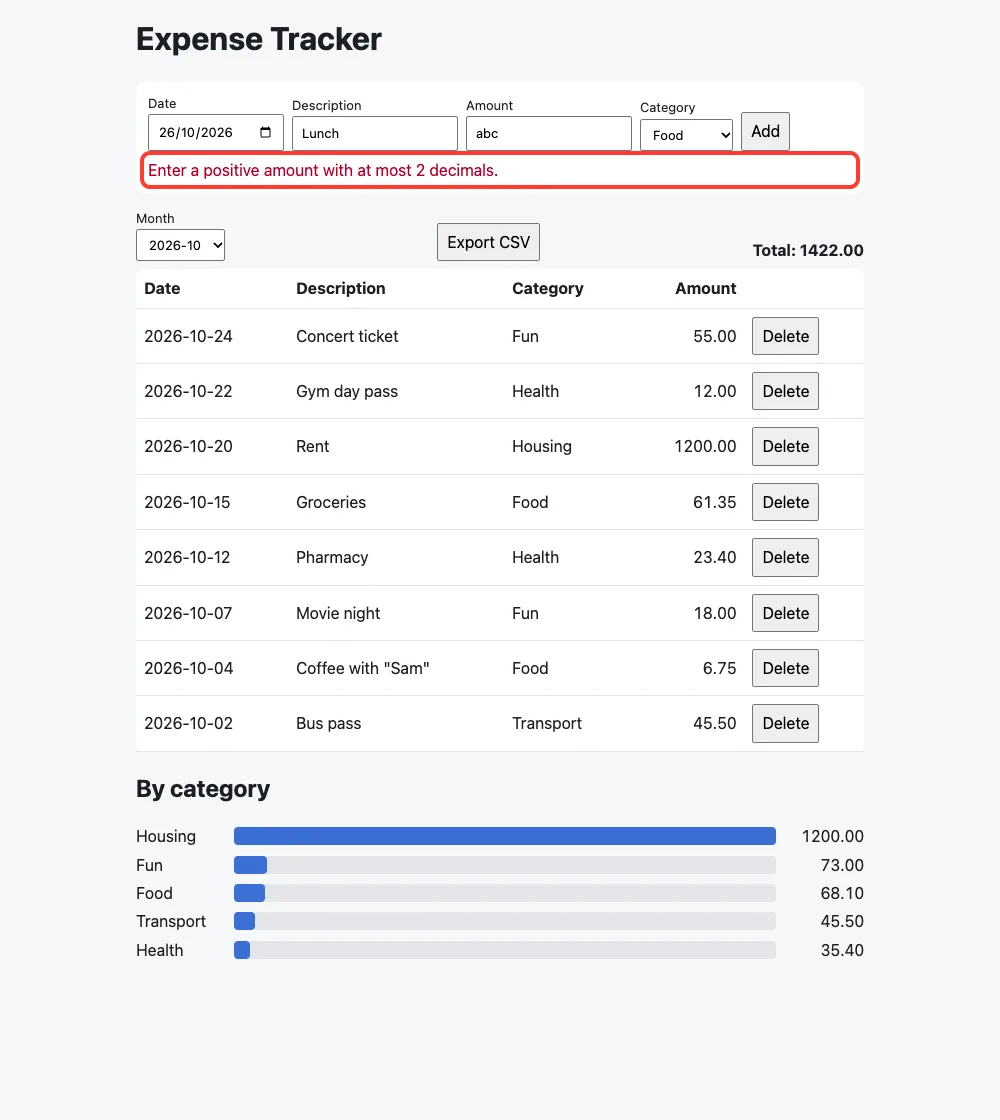Select the Housing category cell in table
Screen dimensions: 1000x1120
coord(542,446)
